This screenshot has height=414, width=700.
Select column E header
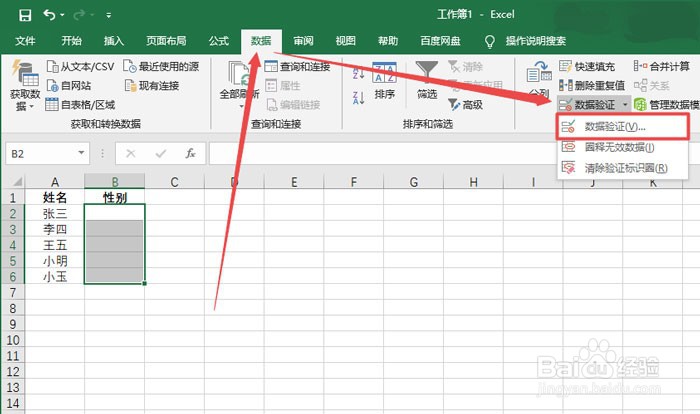tap(294, 182)
